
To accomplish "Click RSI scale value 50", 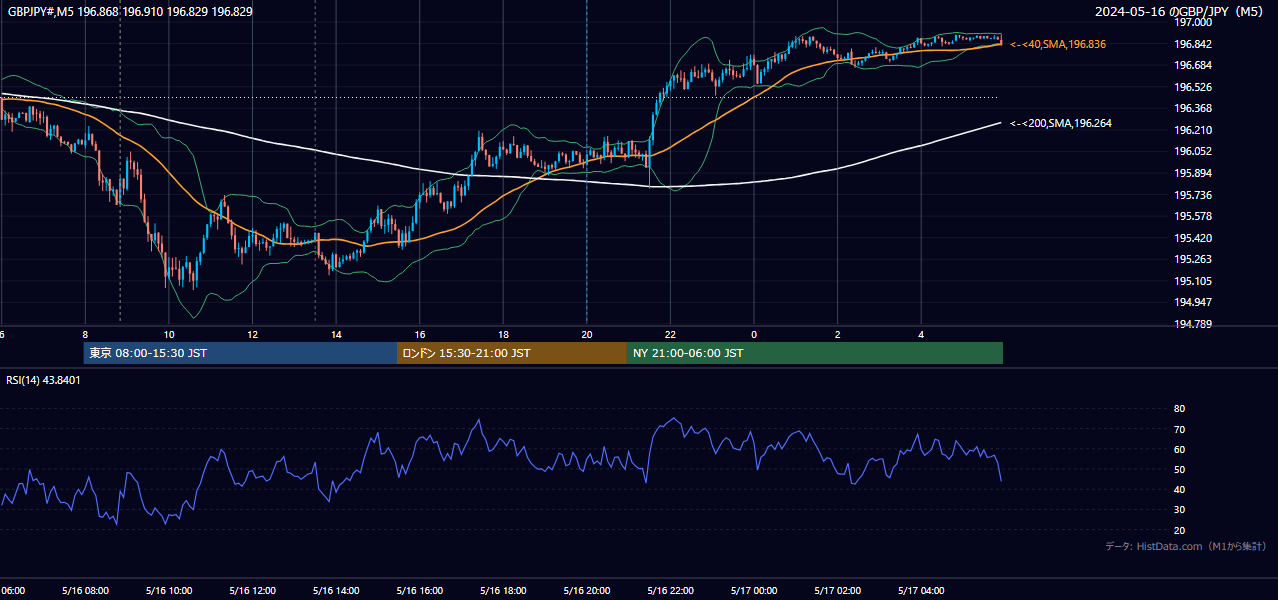I will coord(1179,469).
